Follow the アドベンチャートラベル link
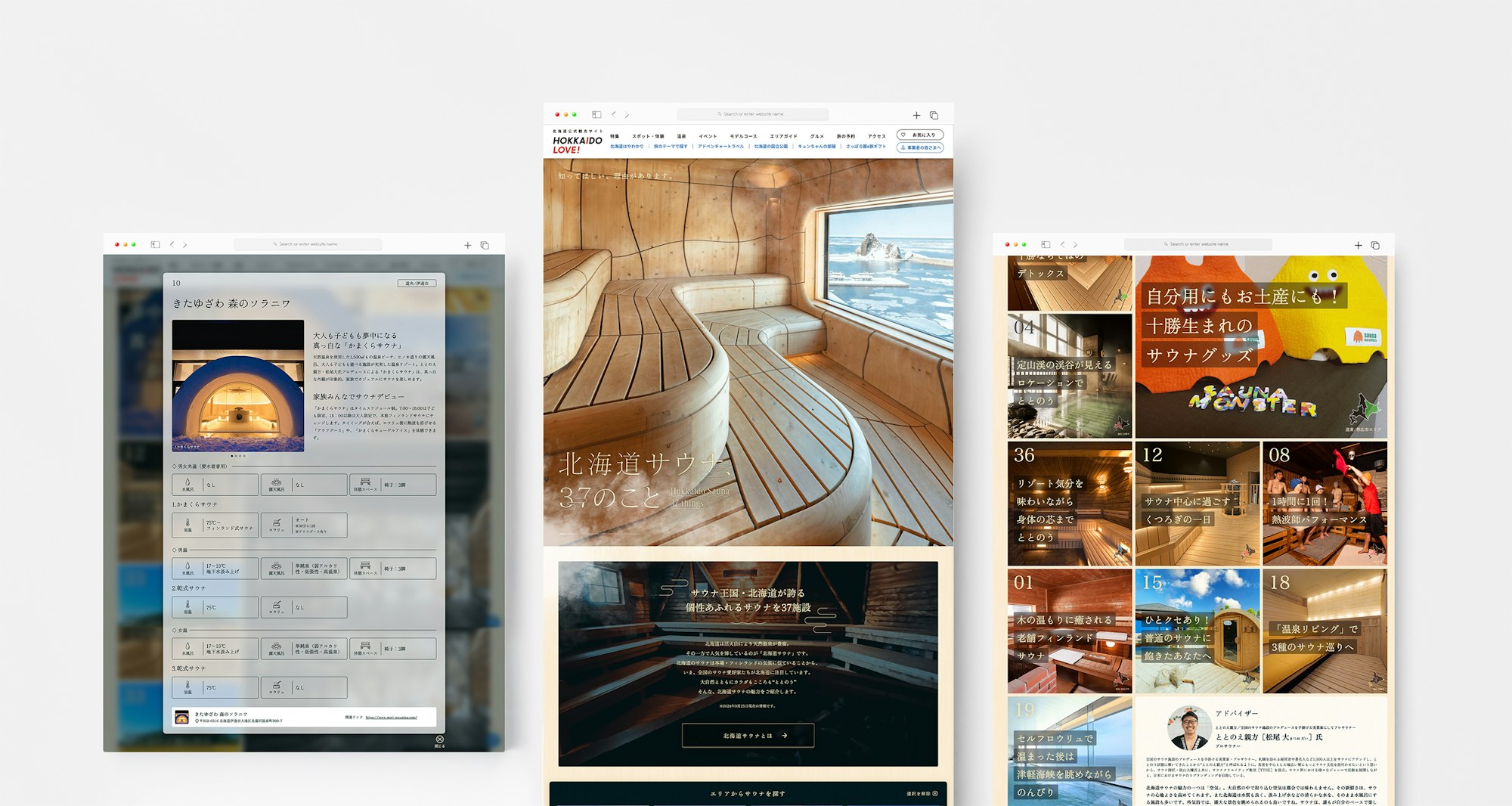This screenshot has width=1512, height=806. pos(720,147)
